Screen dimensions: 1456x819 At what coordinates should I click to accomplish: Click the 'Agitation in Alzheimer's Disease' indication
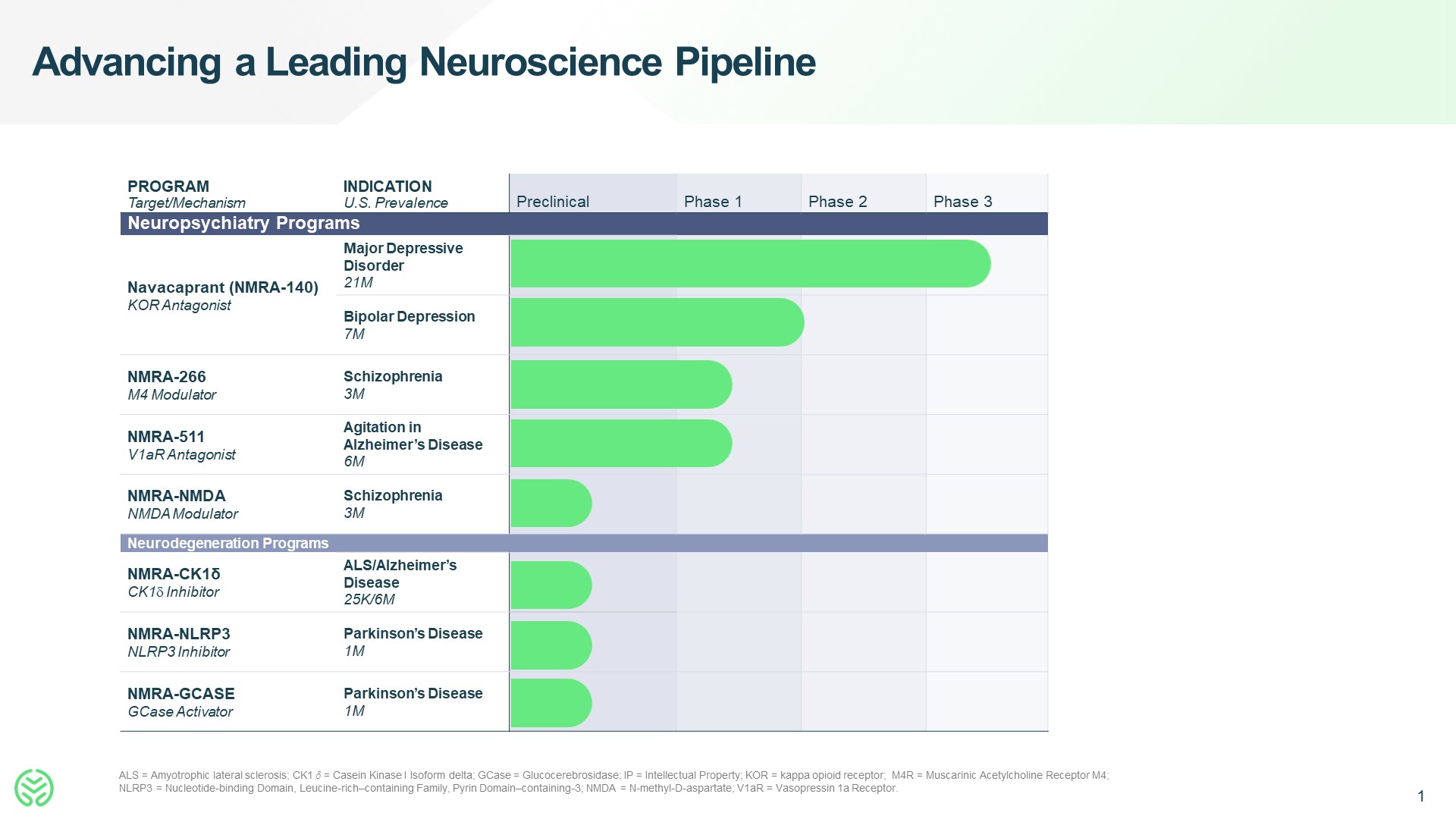(x=413, y=436)
